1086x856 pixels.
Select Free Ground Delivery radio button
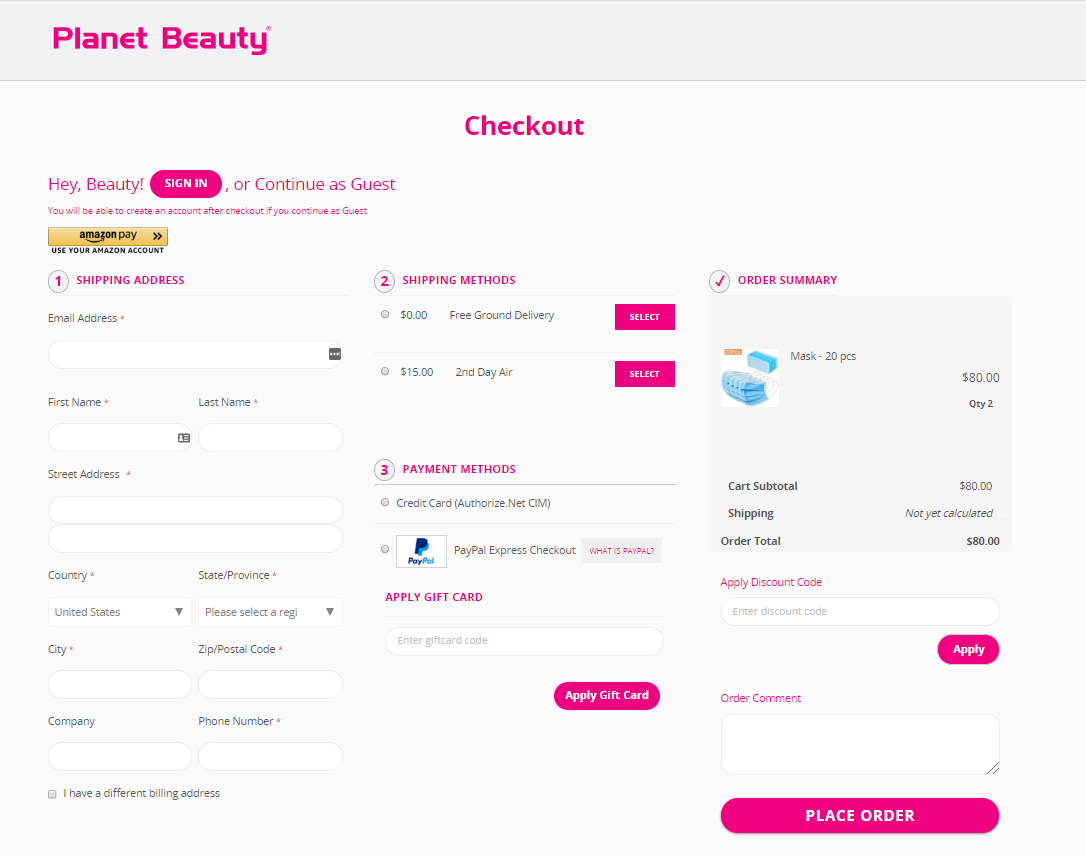(385, 314)
